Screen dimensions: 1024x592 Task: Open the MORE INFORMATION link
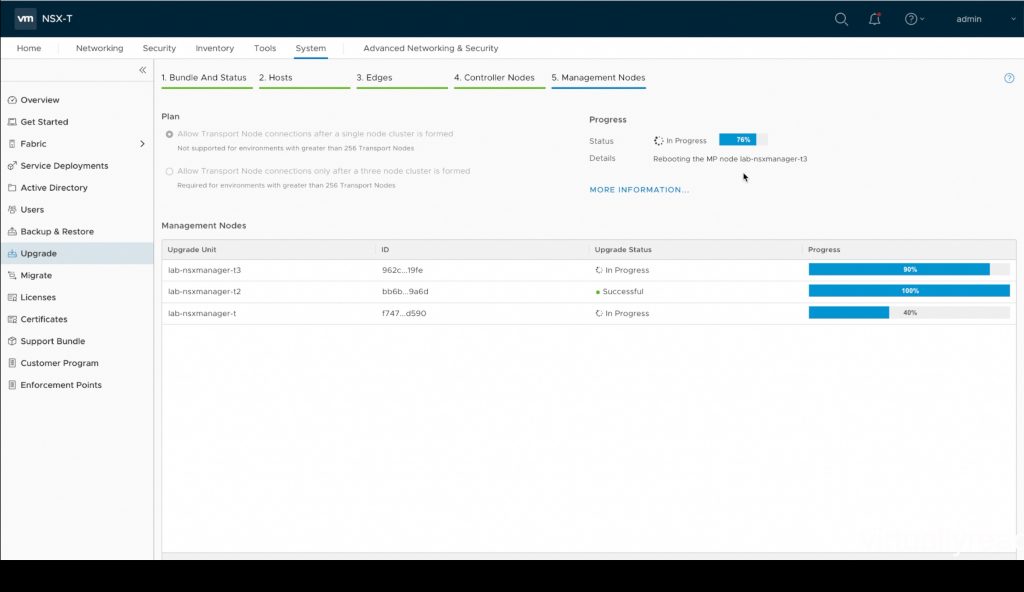(x=639, y=190)
